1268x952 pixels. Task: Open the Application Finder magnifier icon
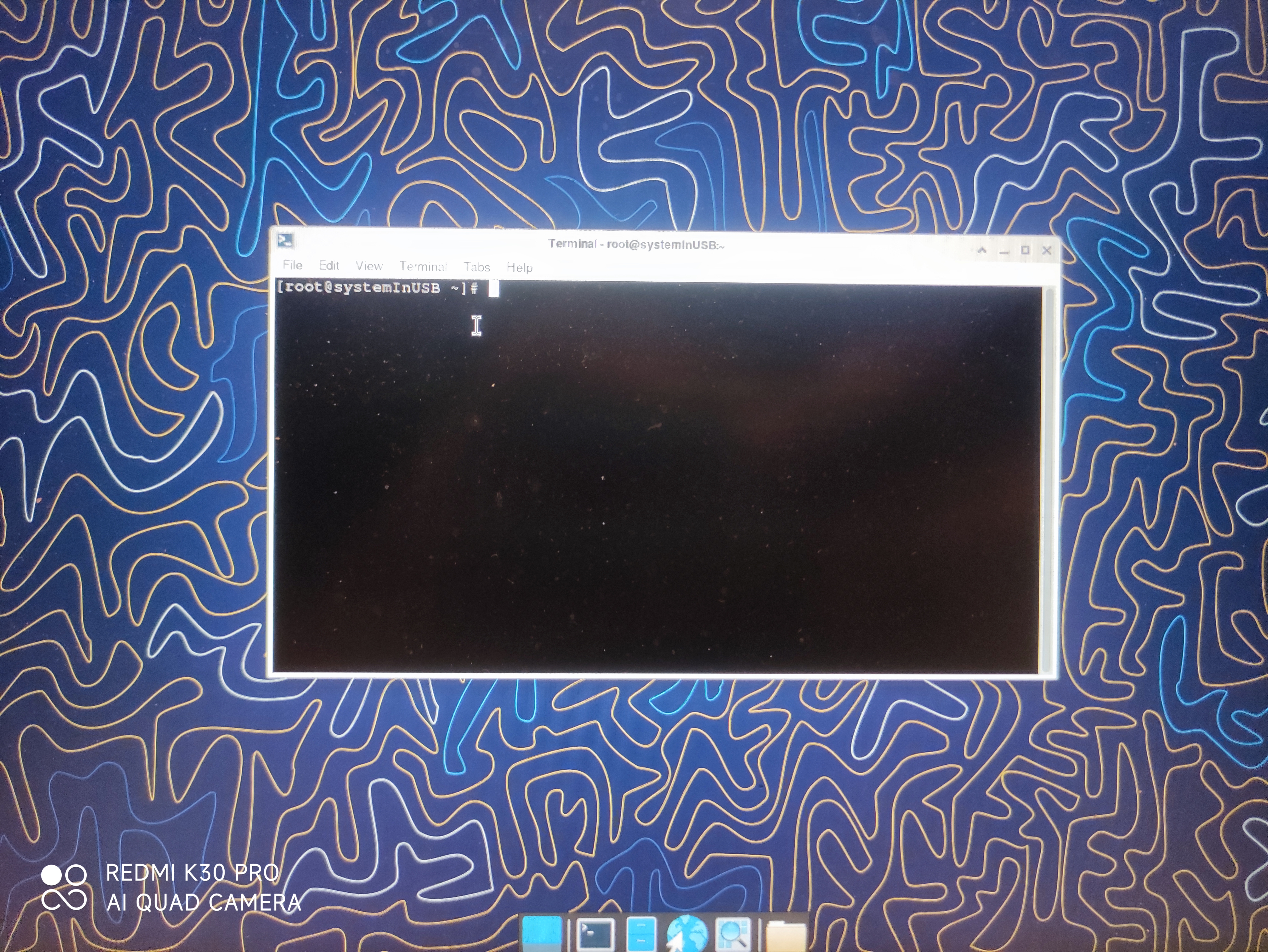tap(733, 934)
